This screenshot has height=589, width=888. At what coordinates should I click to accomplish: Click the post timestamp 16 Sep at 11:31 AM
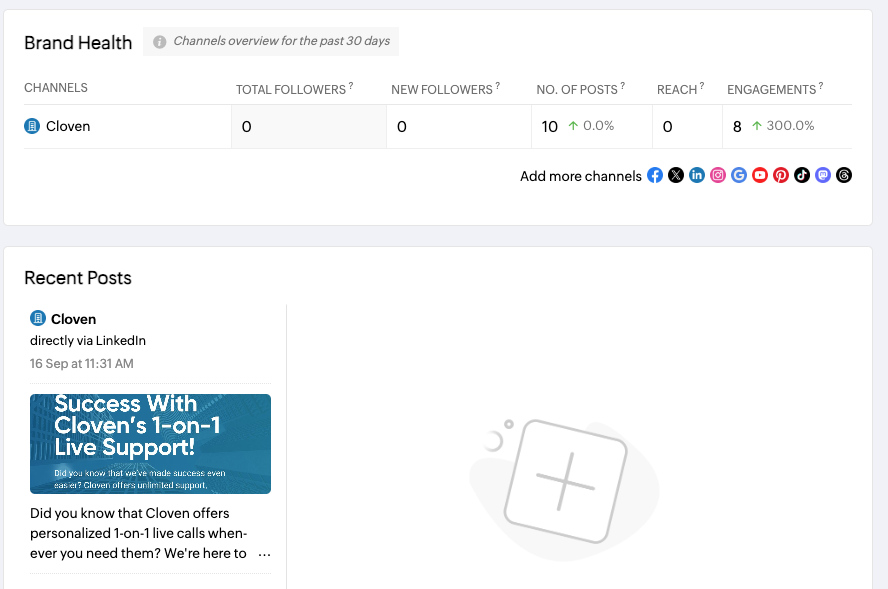pos(81,364)
